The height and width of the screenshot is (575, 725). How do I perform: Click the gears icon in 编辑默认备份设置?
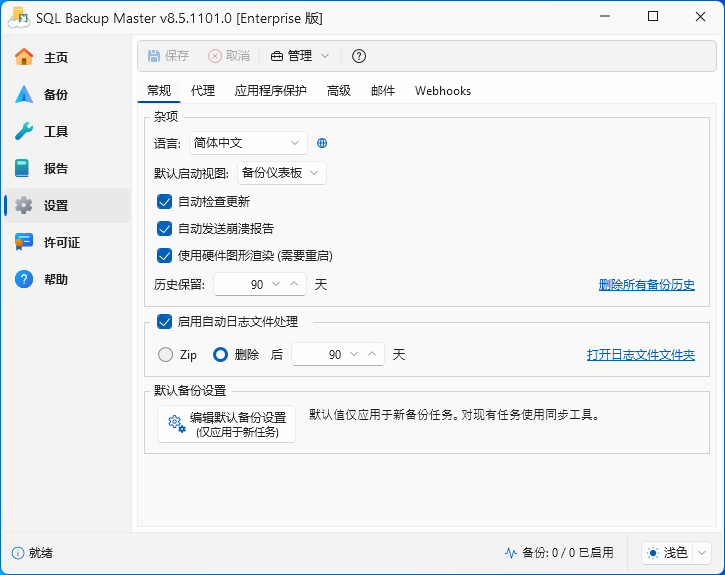tap(177, 424)
